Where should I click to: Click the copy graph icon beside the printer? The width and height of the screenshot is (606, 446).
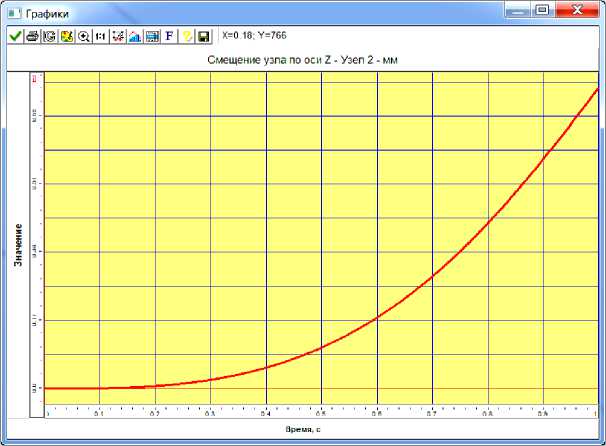click(x=50, y=36)
